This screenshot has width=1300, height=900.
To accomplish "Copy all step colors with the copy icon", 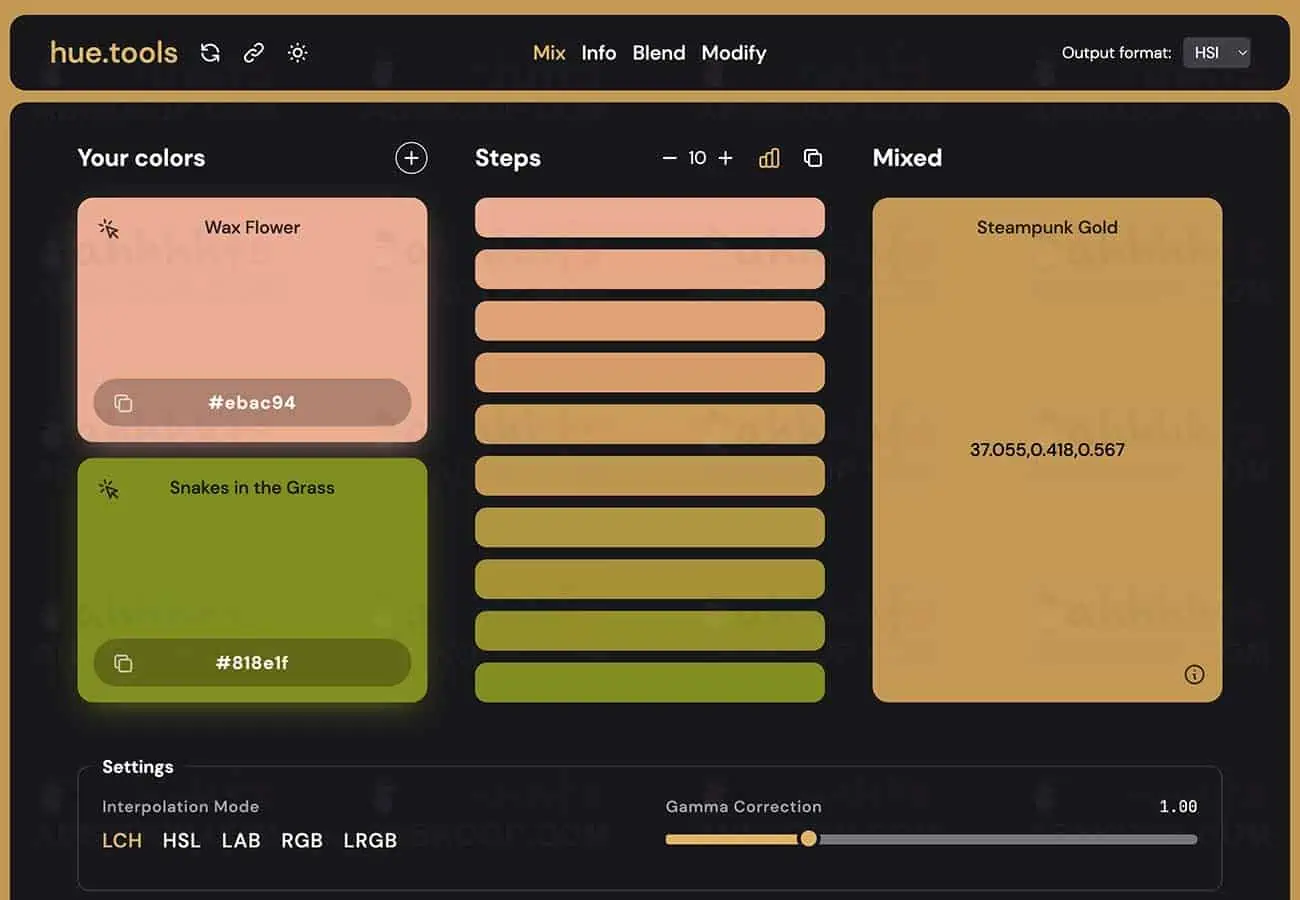I will tap(812, 157).
